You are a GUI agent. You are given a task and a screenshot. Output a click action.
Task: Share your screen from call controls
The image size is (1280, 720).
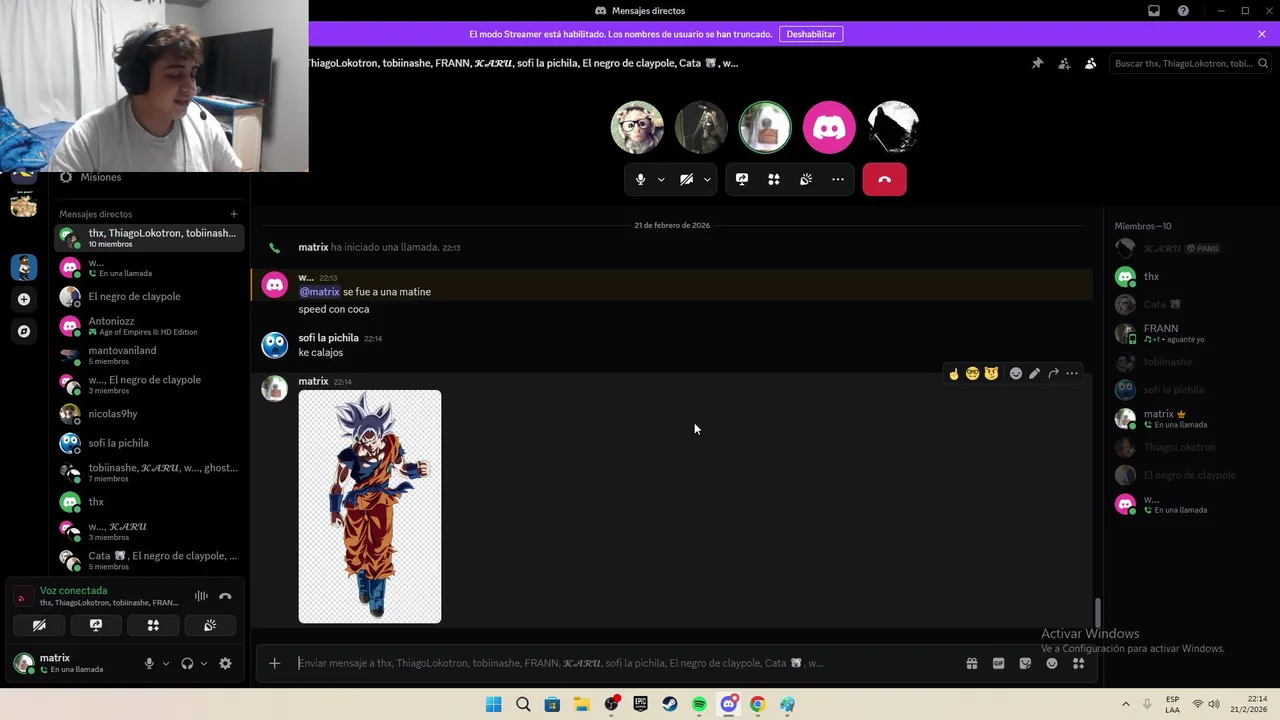click(742, 179)
